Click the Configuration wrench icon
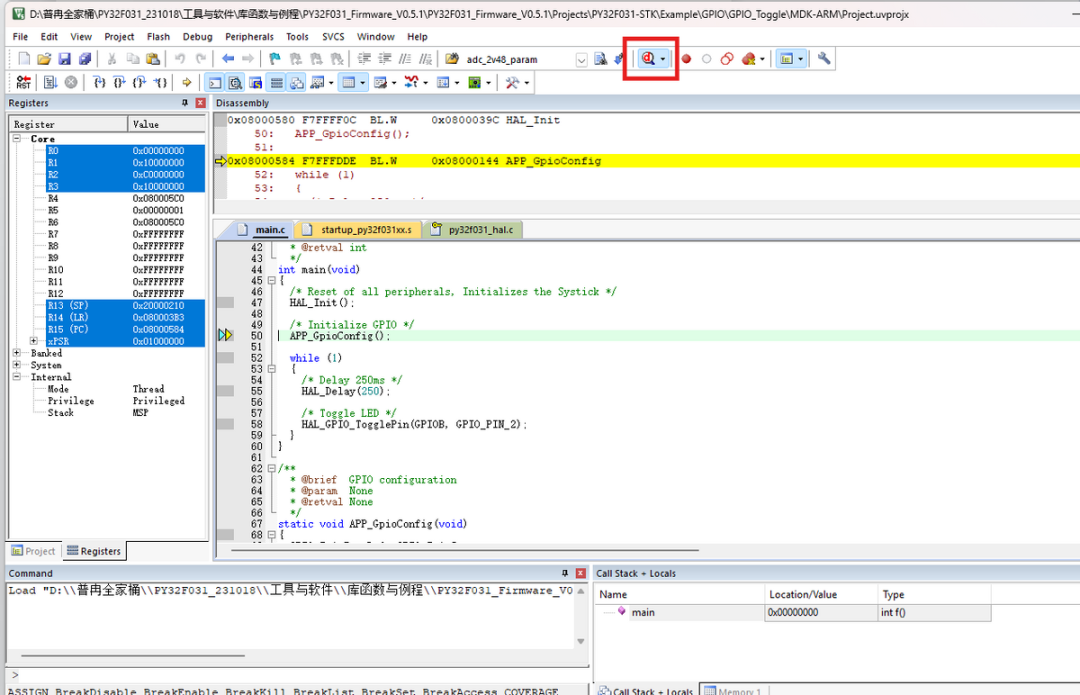Screen dimensions: 1080x695 tap(824, 59)
